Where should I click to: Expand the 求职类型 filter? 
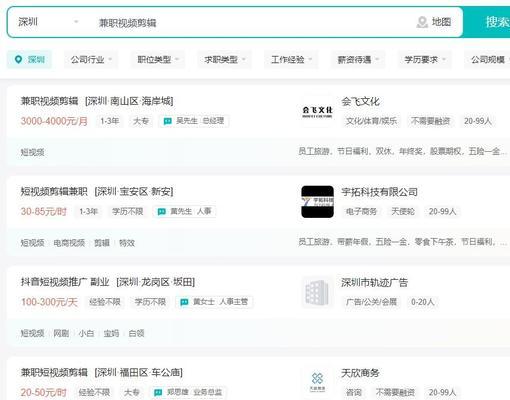click(225, 60)
